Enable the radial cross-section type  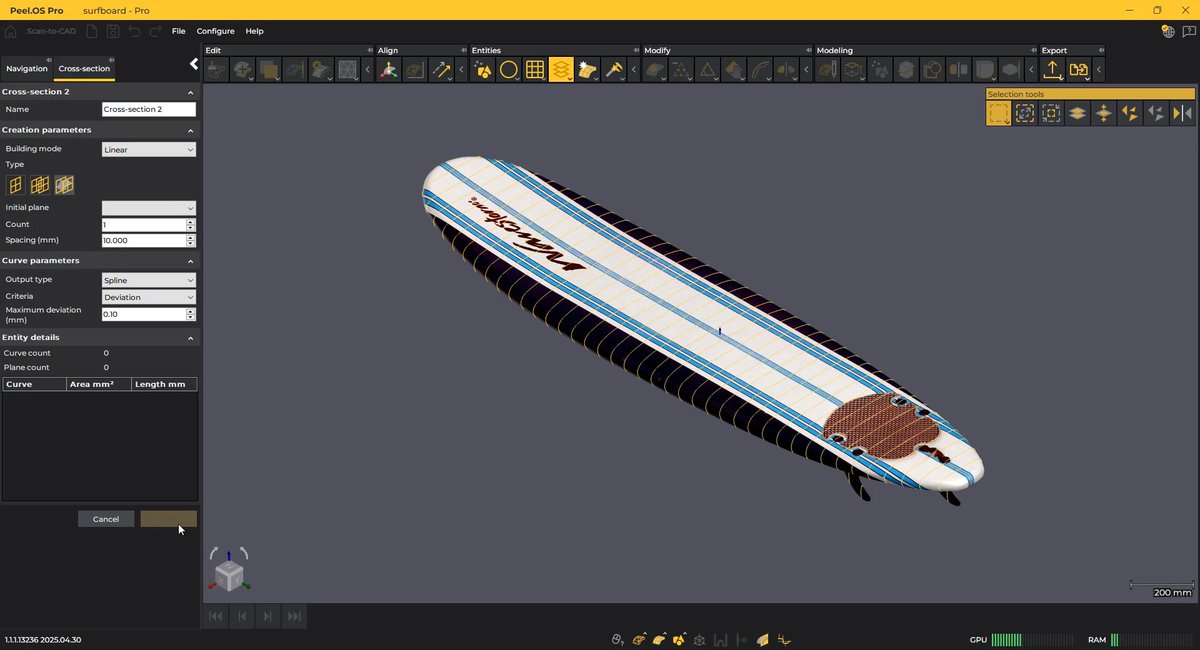point(64,185)
